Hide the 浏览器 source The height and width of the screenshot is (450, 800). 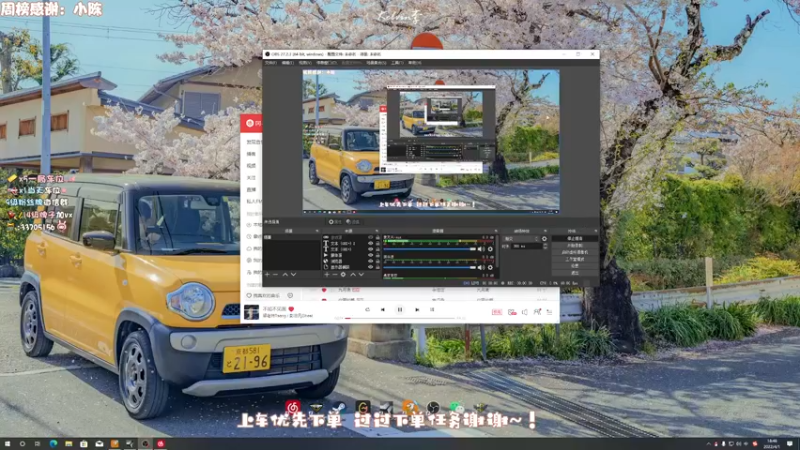tap(370, 261)
